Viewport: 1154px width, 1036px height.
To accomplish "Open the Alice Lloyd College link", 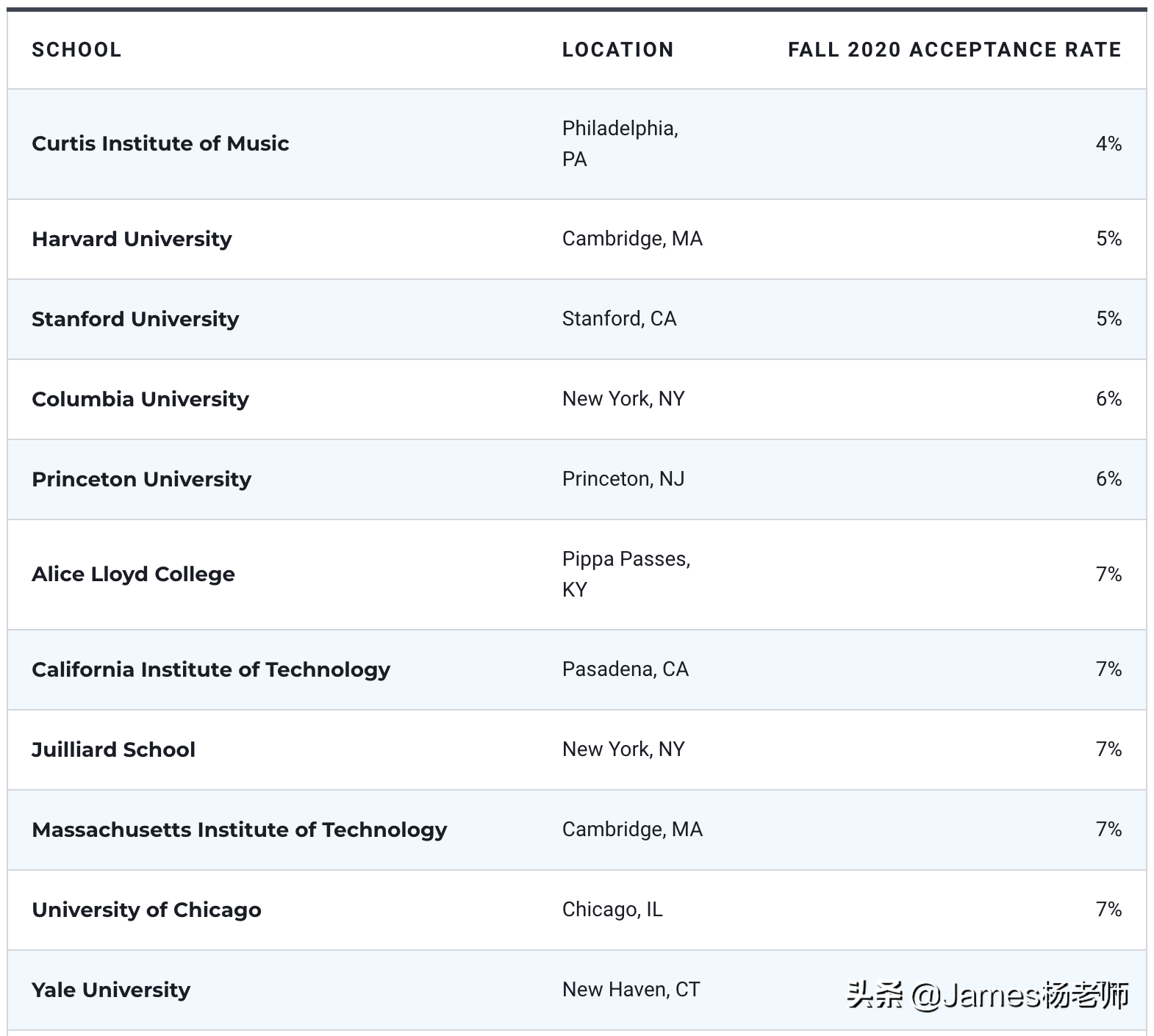I will 133,574.
